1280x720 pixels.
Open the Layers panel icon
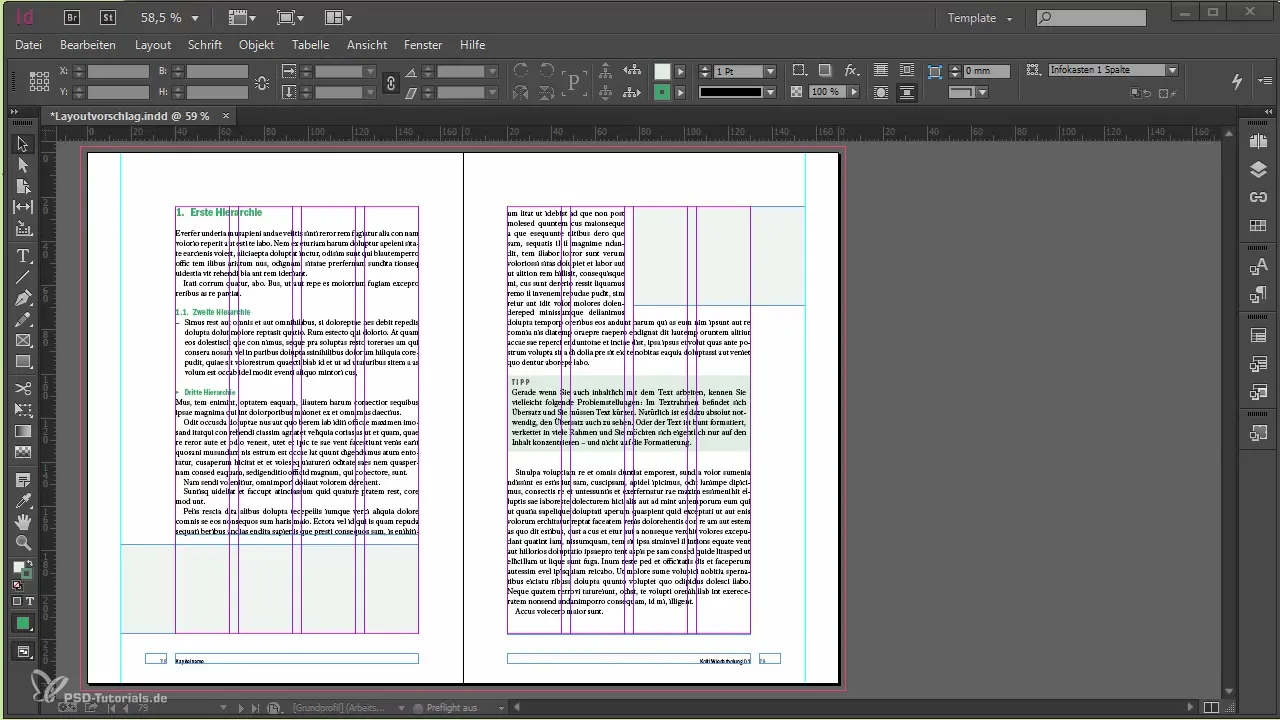pos(1259,170)
